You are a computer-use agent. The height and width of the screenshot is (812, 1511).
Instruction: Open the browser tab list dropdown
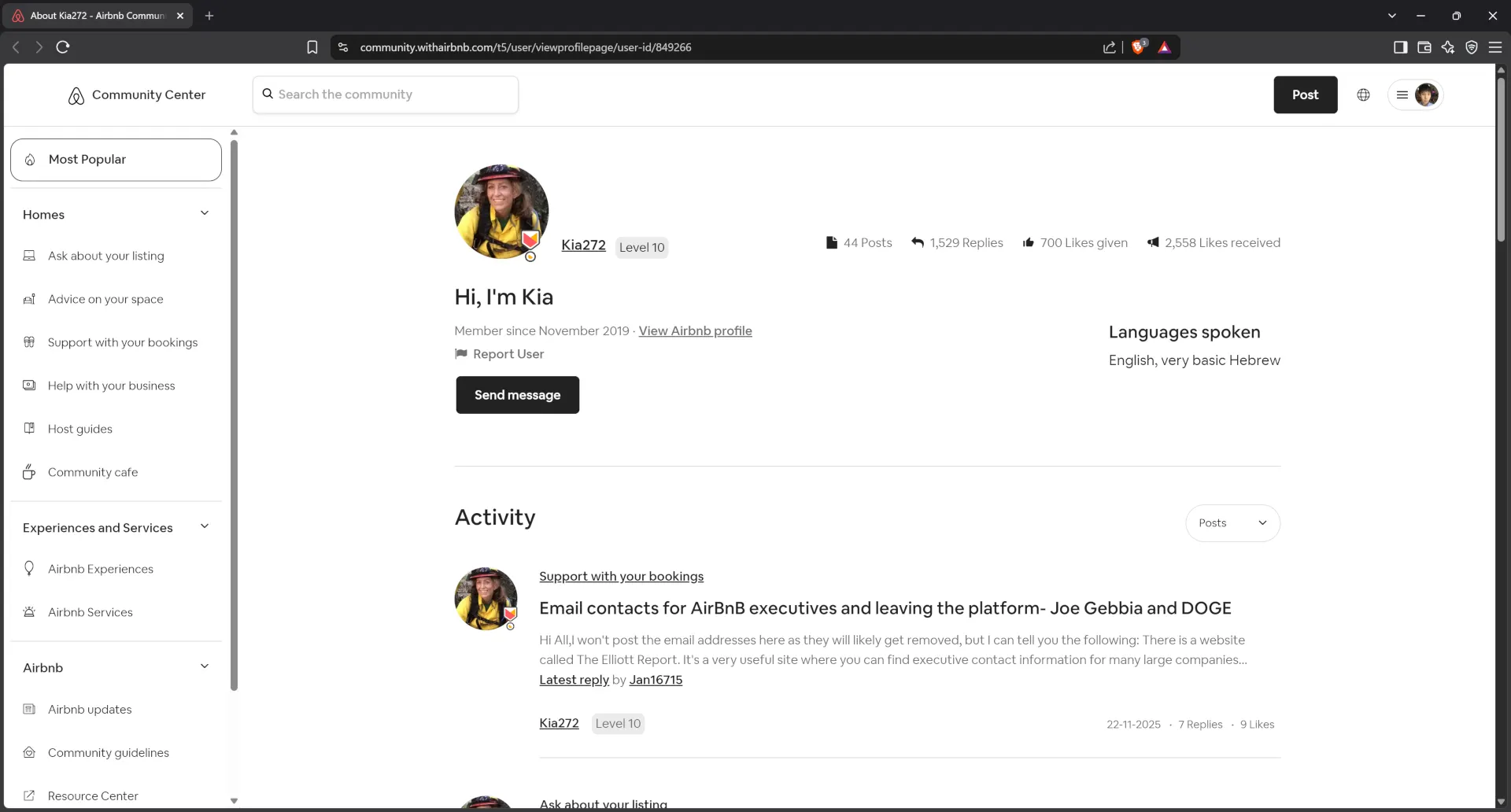point(1392,16)
